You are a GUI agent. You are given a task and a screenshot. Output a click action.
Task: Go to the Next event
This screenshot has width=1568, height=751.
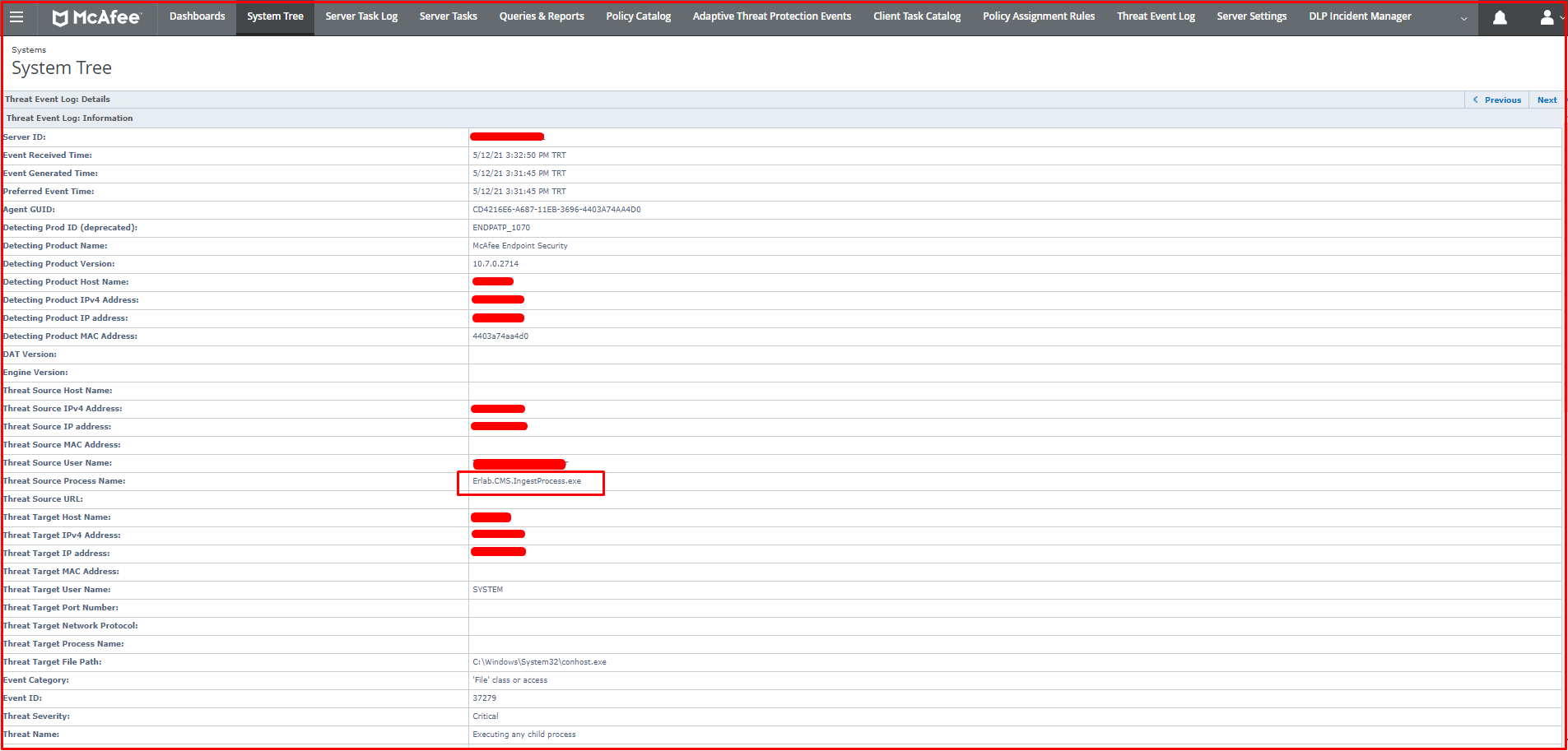coord(1547,100)
